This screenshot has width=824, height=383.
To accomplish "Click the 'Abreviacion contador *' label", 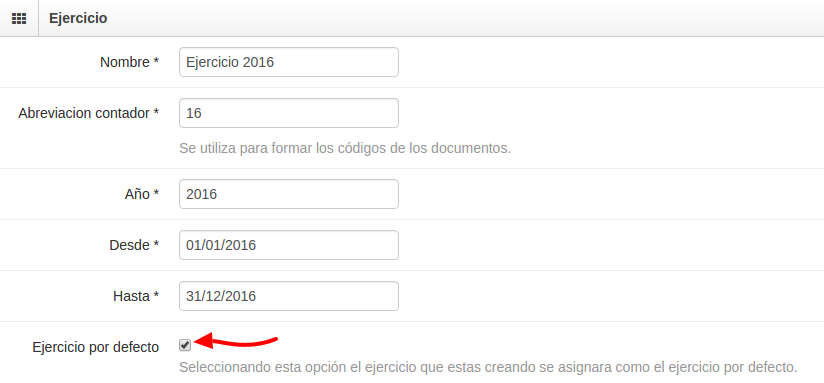I will click(88, 113).
